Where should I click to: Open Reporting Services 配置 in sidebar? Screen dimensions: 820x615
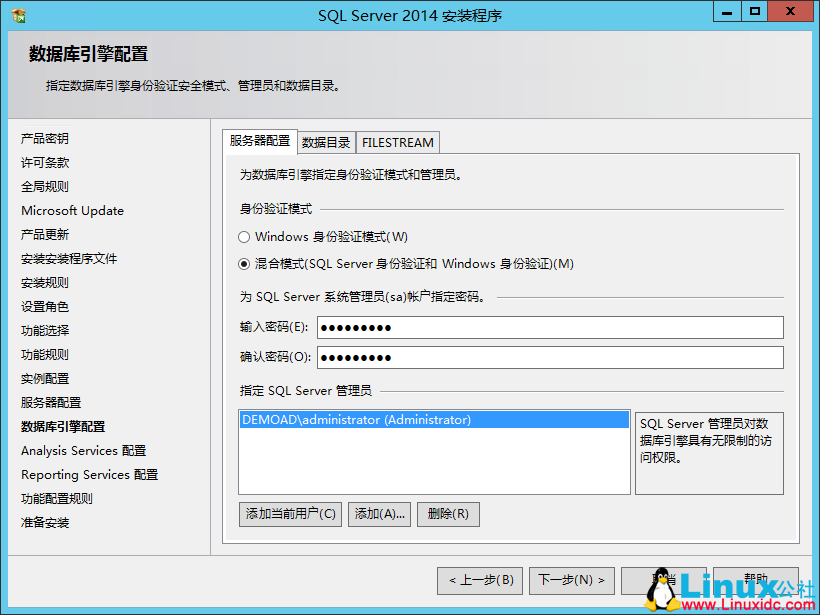point(88,474)
